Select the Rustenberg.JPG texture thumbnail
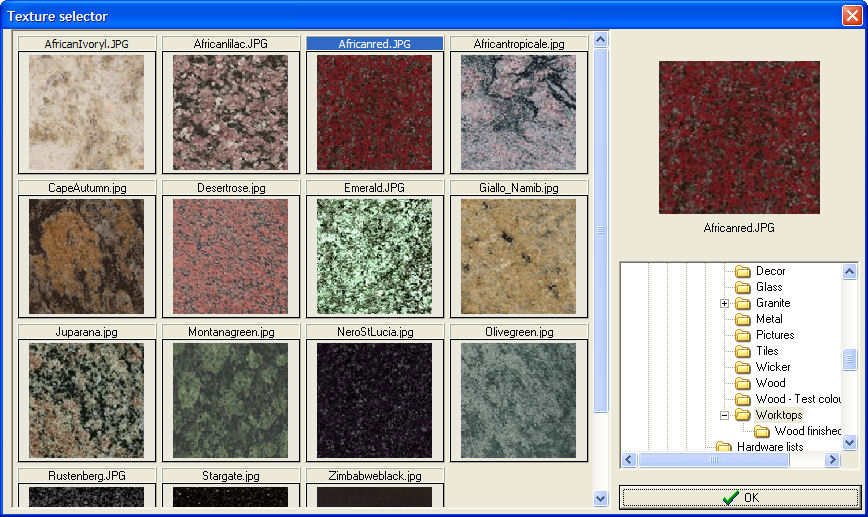868x517 pixels. pyautogui.click(x=86, y=495)
